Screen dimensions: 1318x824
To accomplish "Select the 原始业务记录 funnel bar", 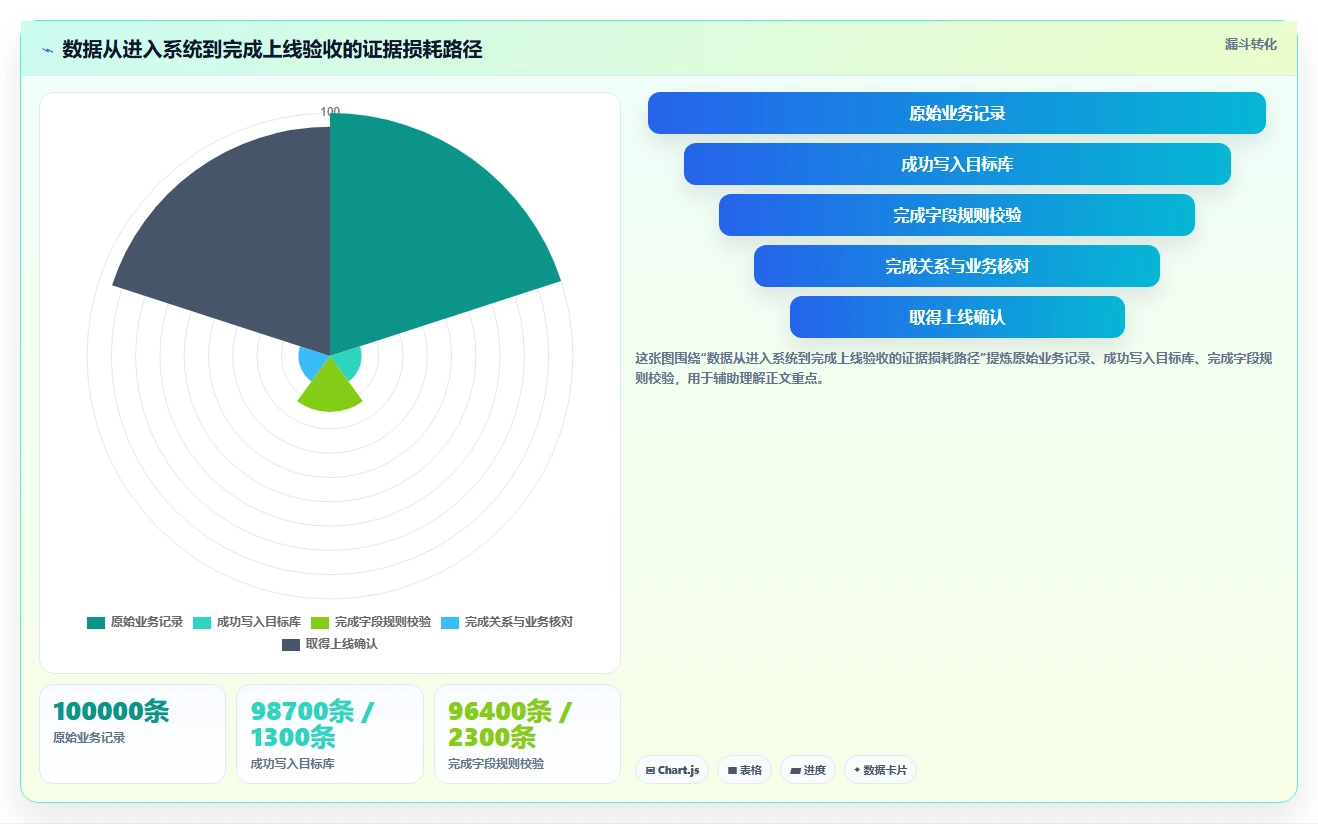I will pyautogui.click(x=957, y=113).
